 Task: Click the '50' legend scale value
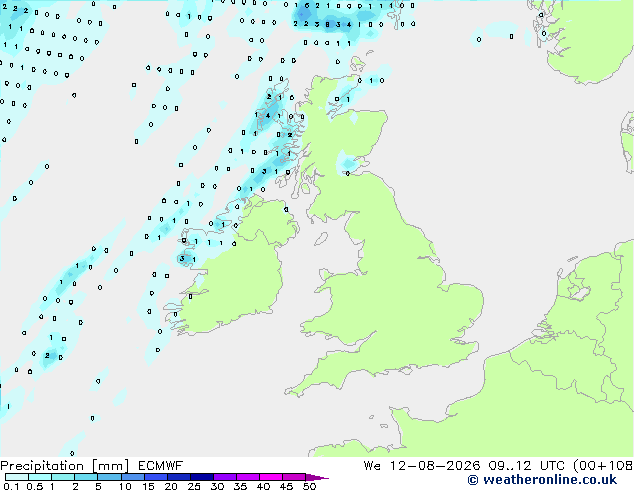pos(309,486)
